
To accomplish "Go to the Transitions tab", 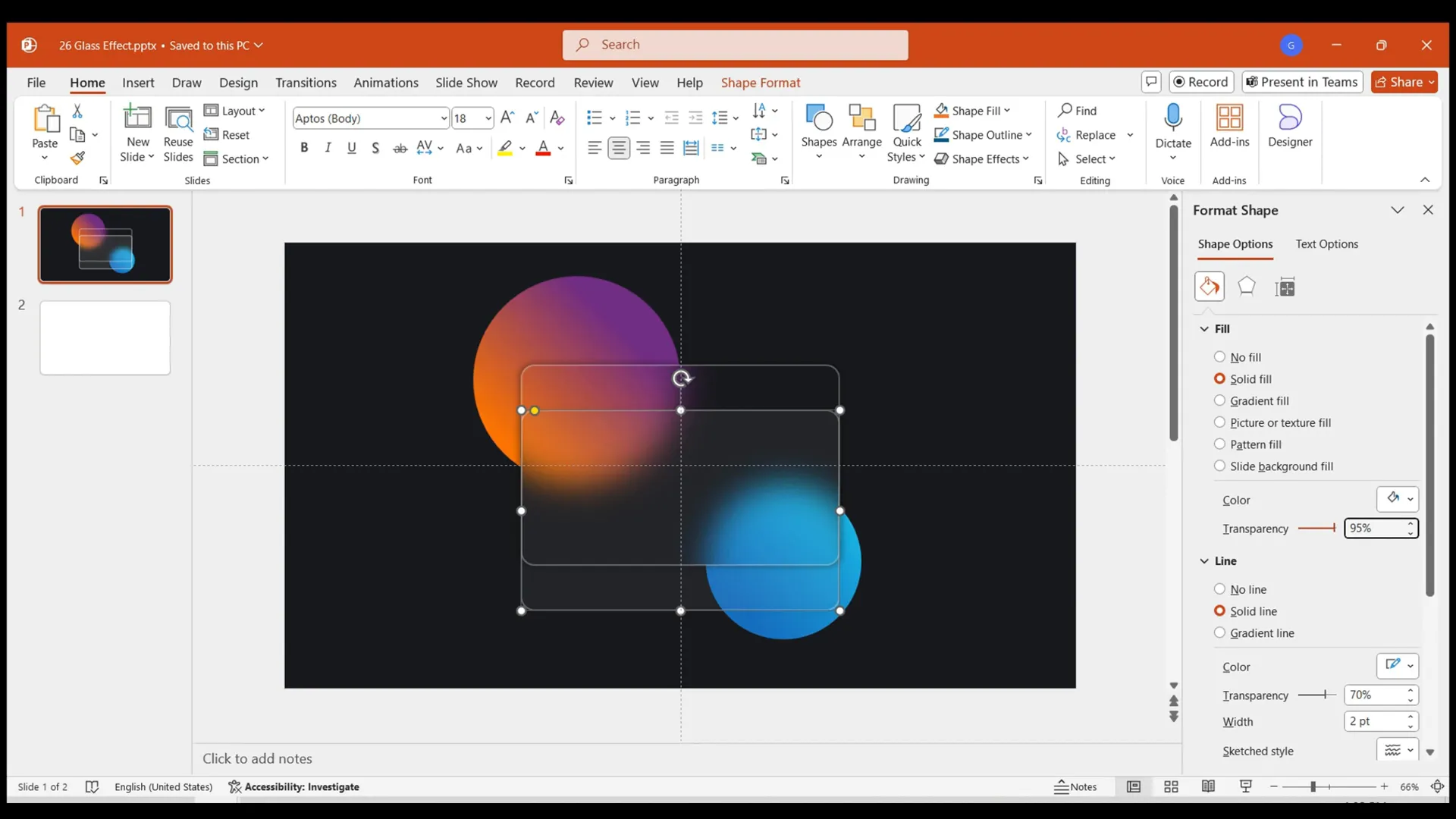I will pos(306,83).
